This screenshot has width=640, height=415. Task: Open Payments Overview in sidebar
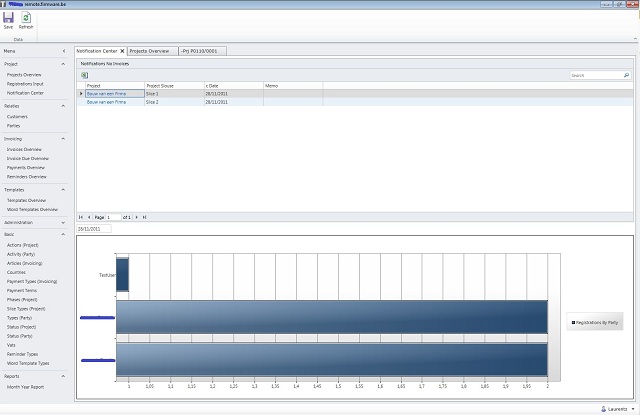tap(26, 168)
